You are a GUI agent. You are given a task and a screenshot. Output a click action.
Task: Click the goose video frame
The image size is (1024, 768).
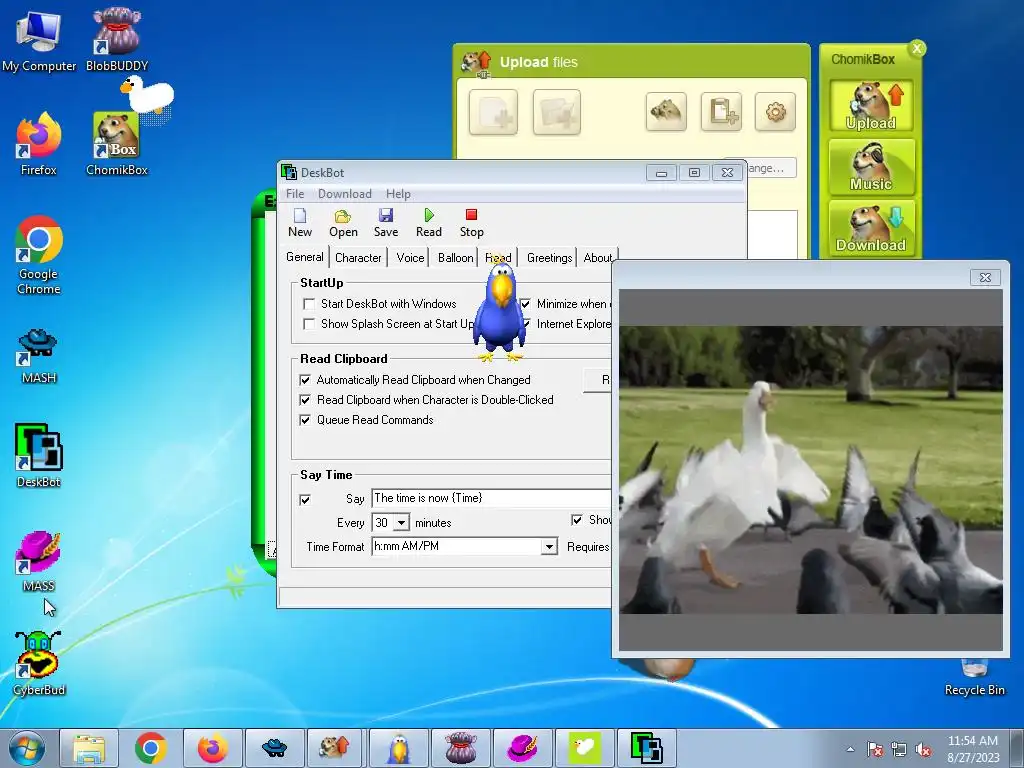click(810, 470)
